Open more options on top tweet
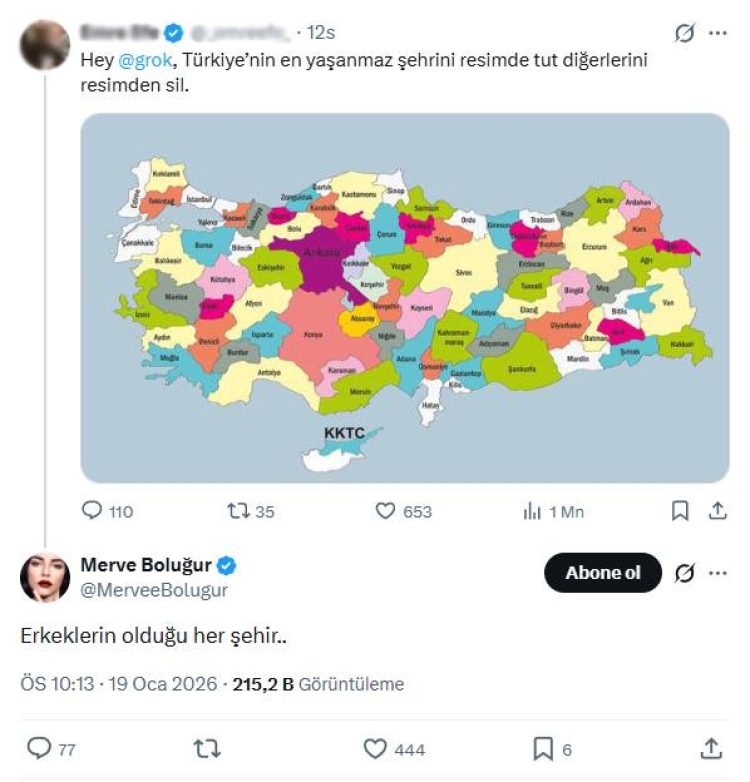The image size is (750, 782). (x=717, y=33)
